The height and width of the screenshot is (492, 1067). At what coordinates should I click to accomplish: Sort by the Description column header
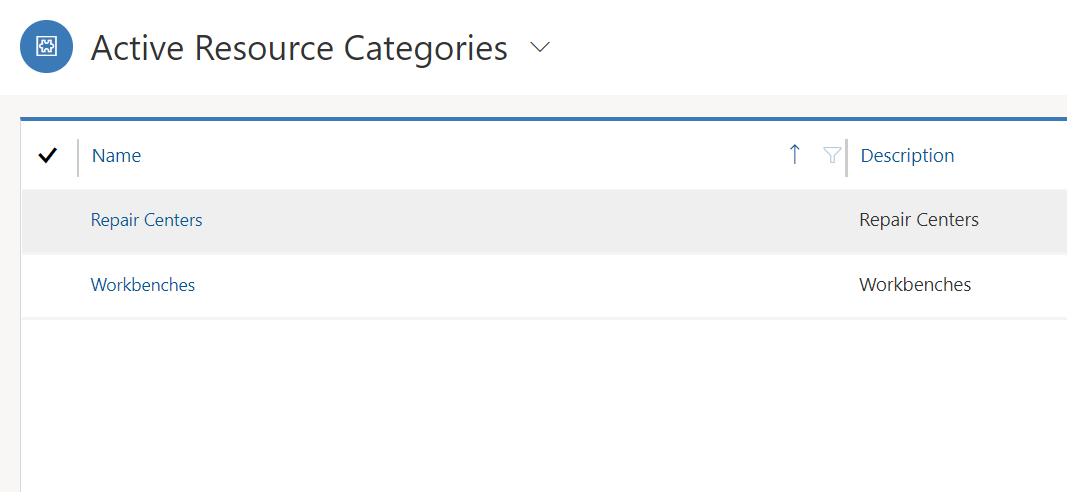click(907, 155)
